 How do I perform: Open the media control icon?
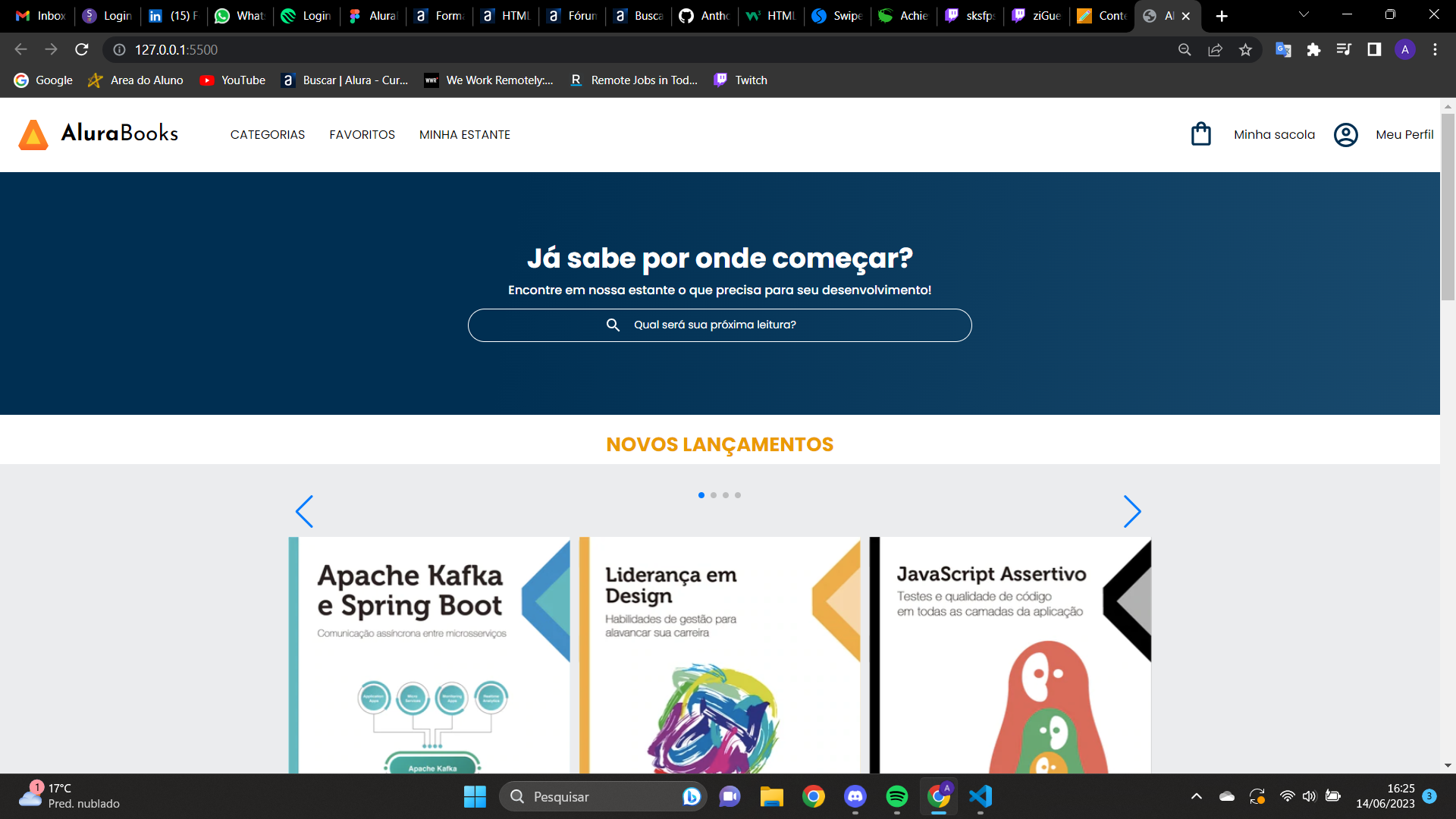1344,49
